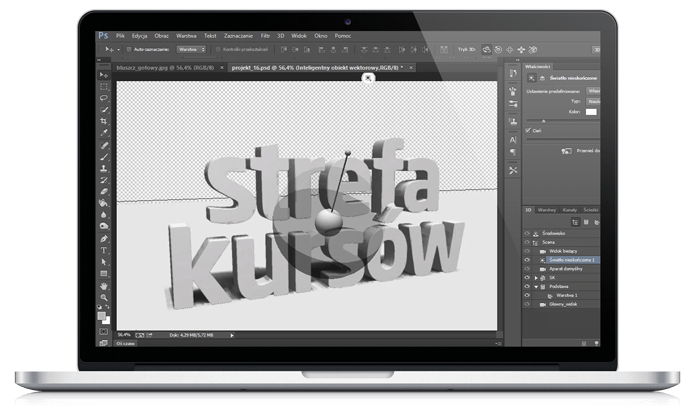Toggle the Auto-zaznaczanie checkbox
Image resolution: width=695 pixels, height=411 pixels.
tap(130, 48)
